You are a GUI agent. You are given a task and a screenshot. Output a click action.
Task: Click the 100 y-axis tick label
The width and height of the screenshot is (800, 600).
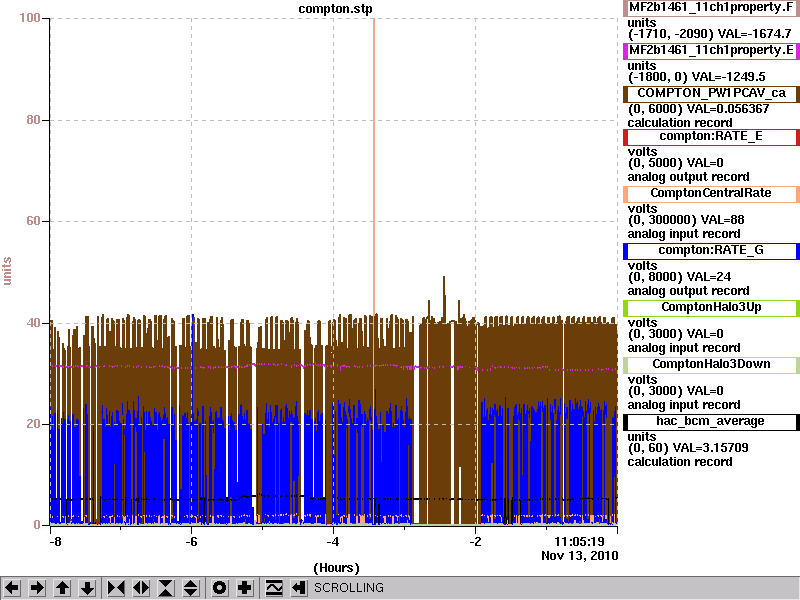(30, 18)
